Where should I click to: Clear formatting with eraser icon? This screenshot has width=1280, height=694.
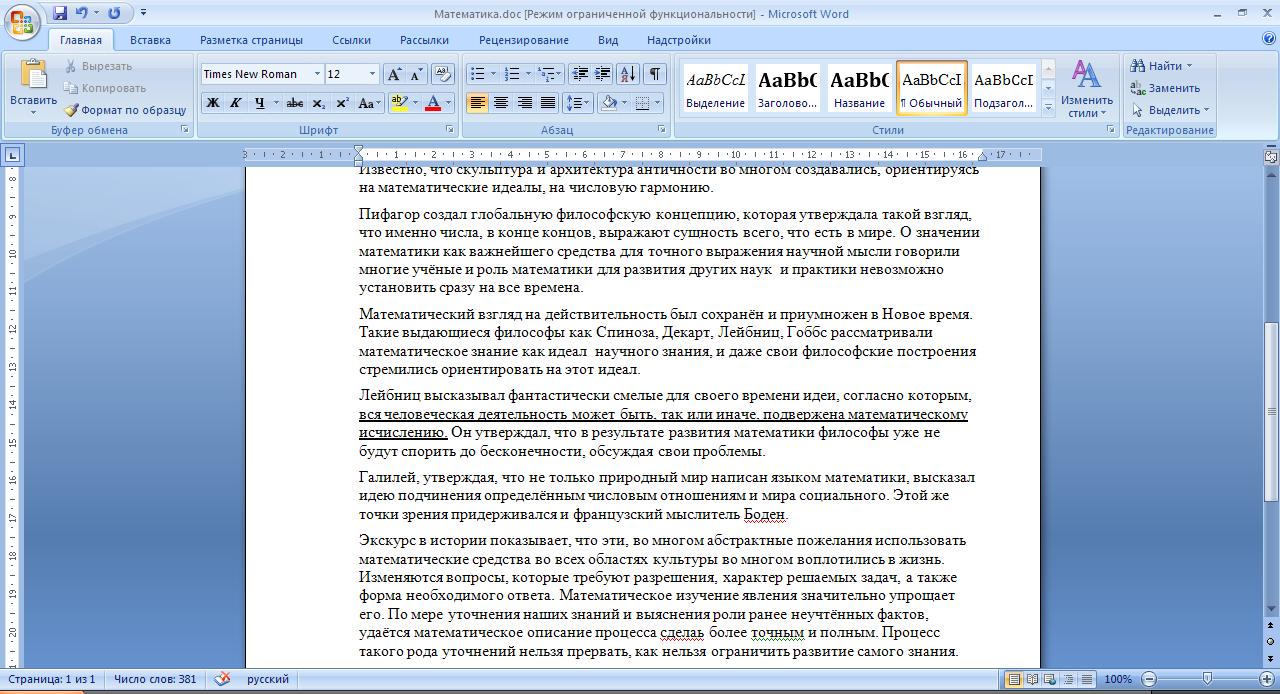click(x=443, y=74)
